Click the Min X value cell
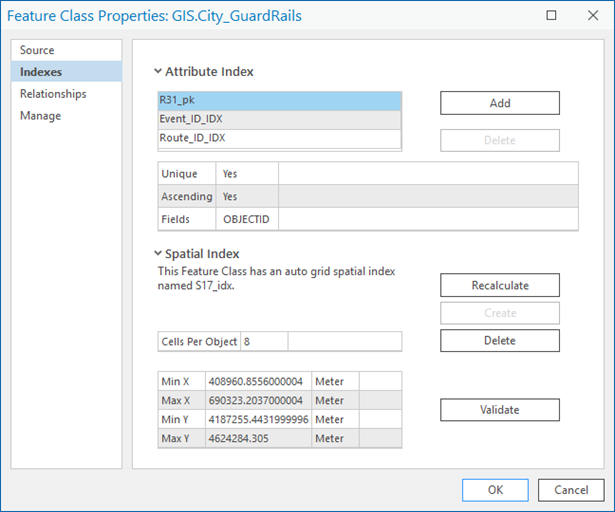The height and width of the screenshot is (512, 615). click(x=258, y=381)
